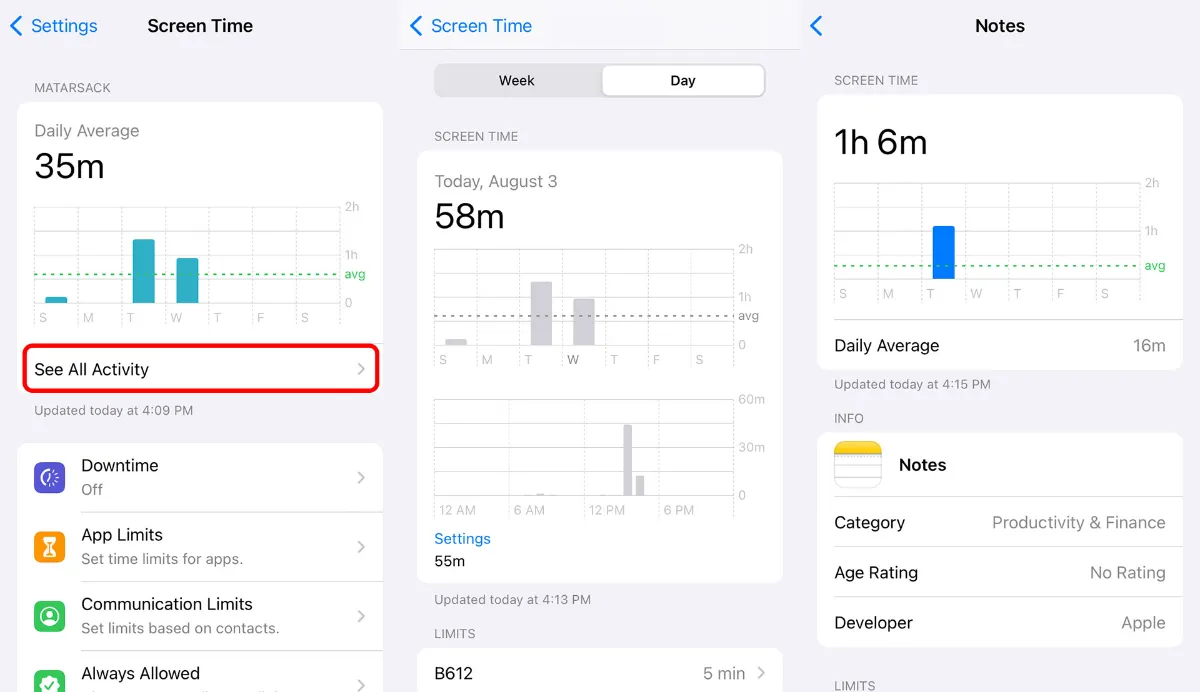This screenshot has width=1200, height=692.
Task: Open Communication Limits via its green icon
Action: tap(48, 615)
